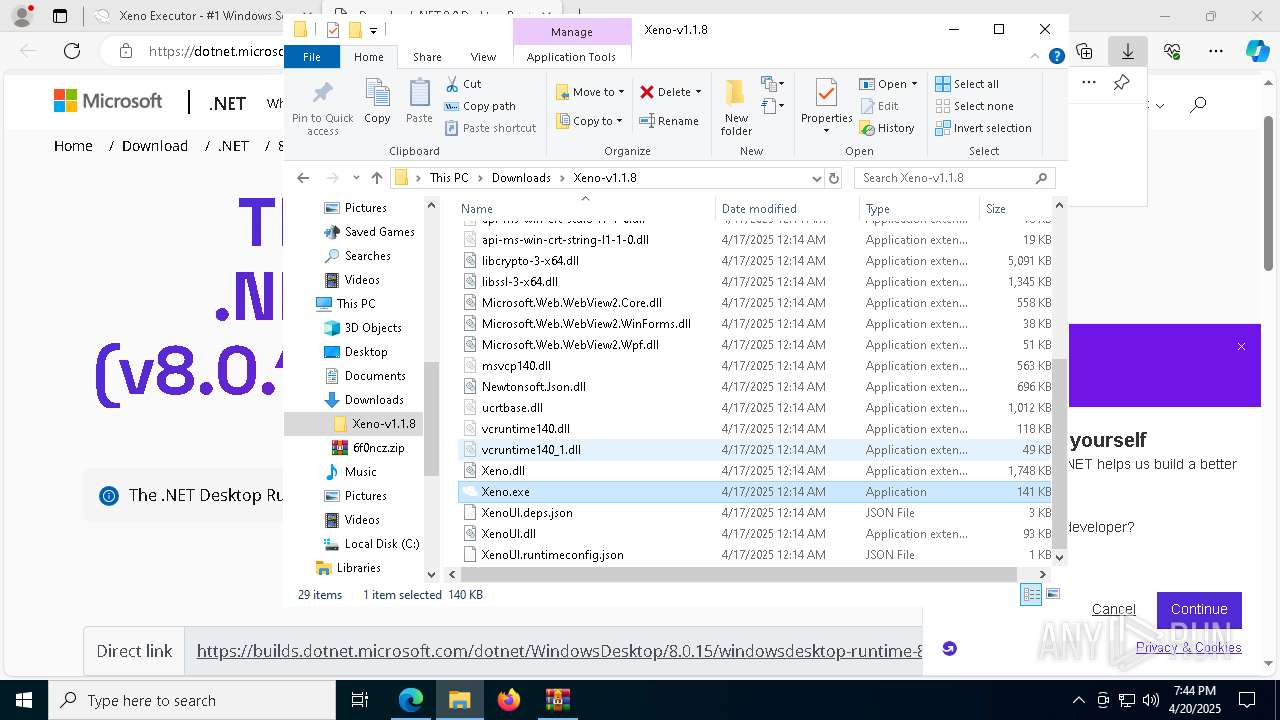
Task: Expand Delete dropdown arrow
Action: [x=698, y=92]
